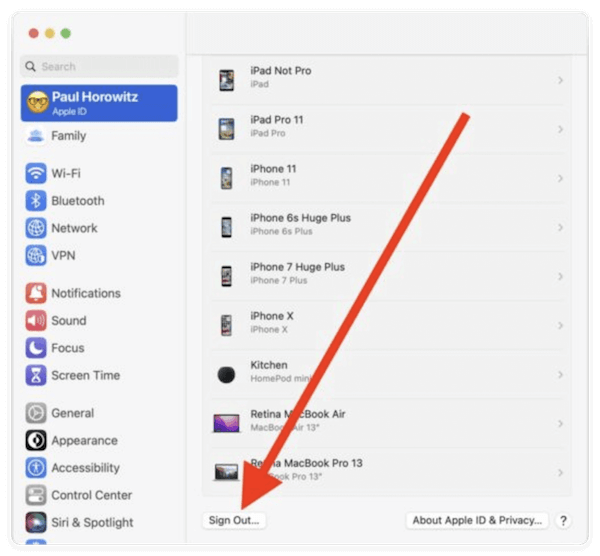Expand iPad Pro 11 row chevron

point(560,129)
